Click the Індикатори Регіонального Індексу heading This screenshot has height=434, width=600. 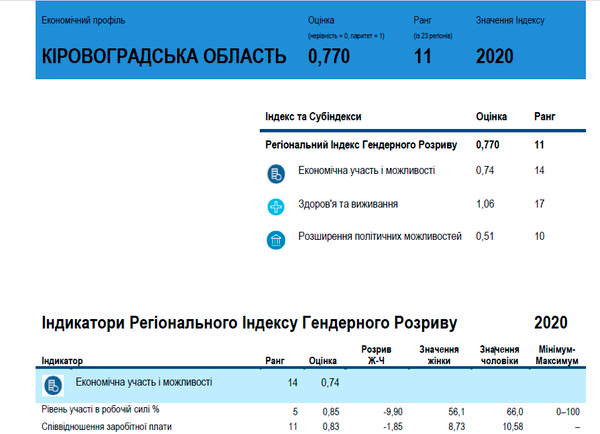tap(249, 323)
